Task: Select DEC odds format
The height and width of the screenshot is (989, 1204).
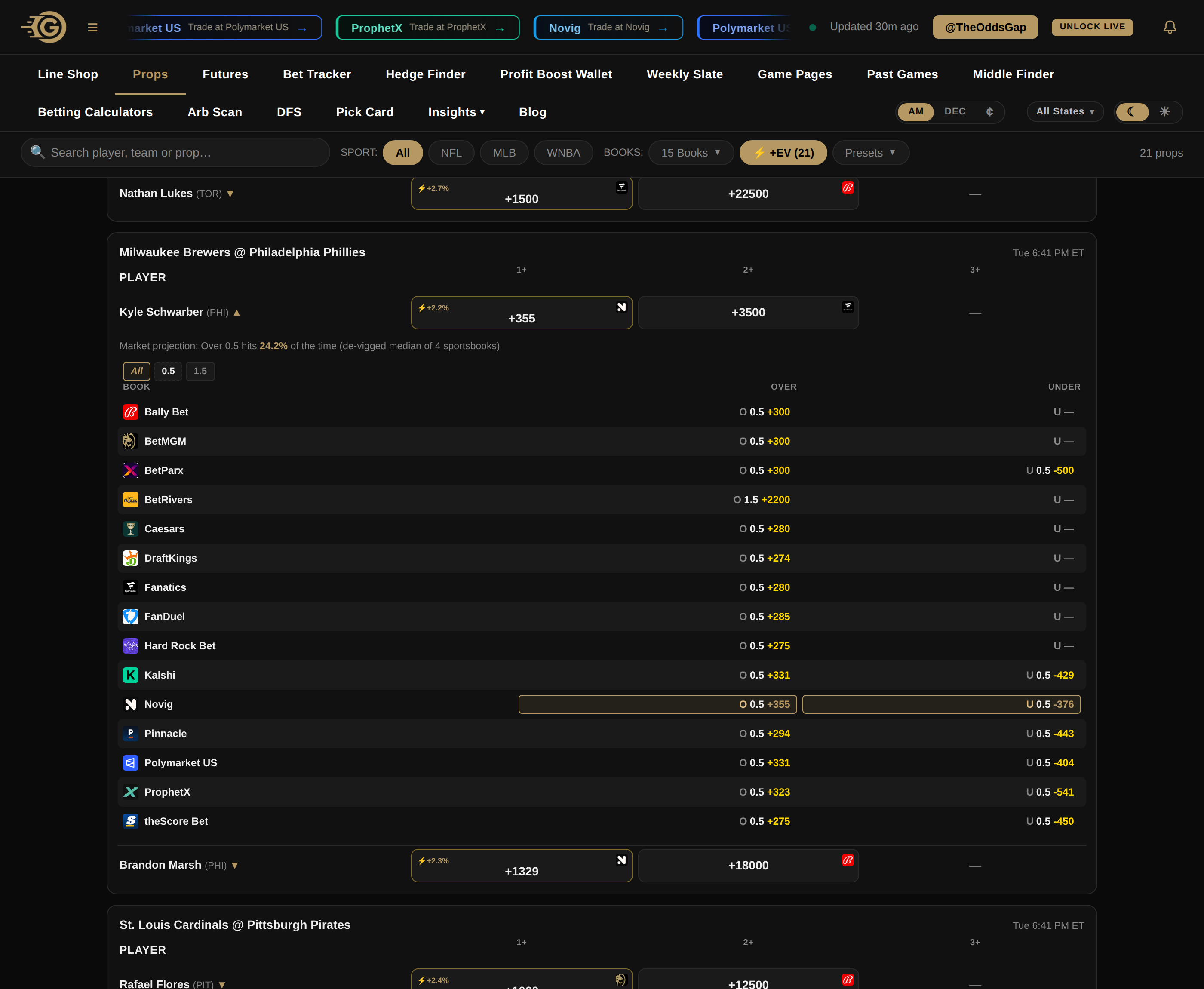Action: (955, 112)
